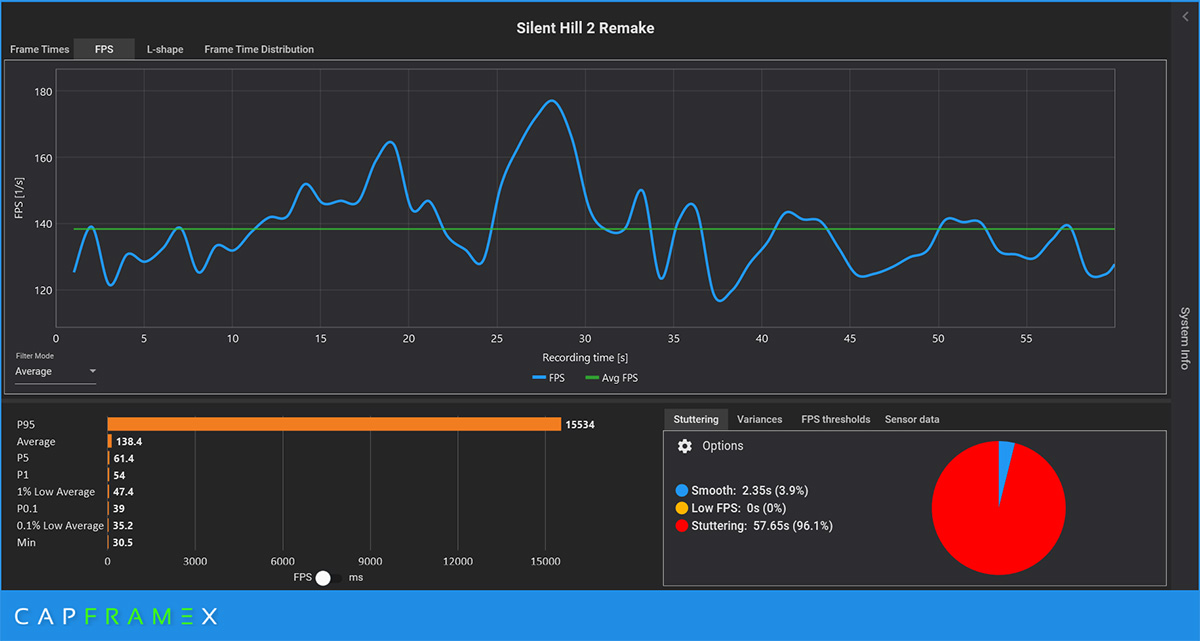
Task: Click the blue Smooth legend dot
Action: coord(682,491)
